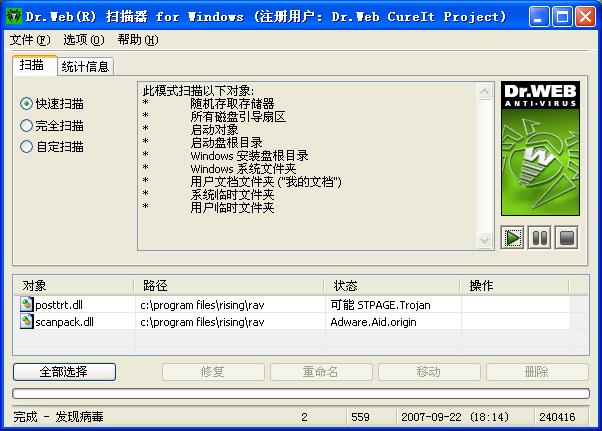Image resolution: width=602 pixels, height=431 pixels.
Task: Click the 完成 - 发现病毒 status text
Action: coord(58,417)
